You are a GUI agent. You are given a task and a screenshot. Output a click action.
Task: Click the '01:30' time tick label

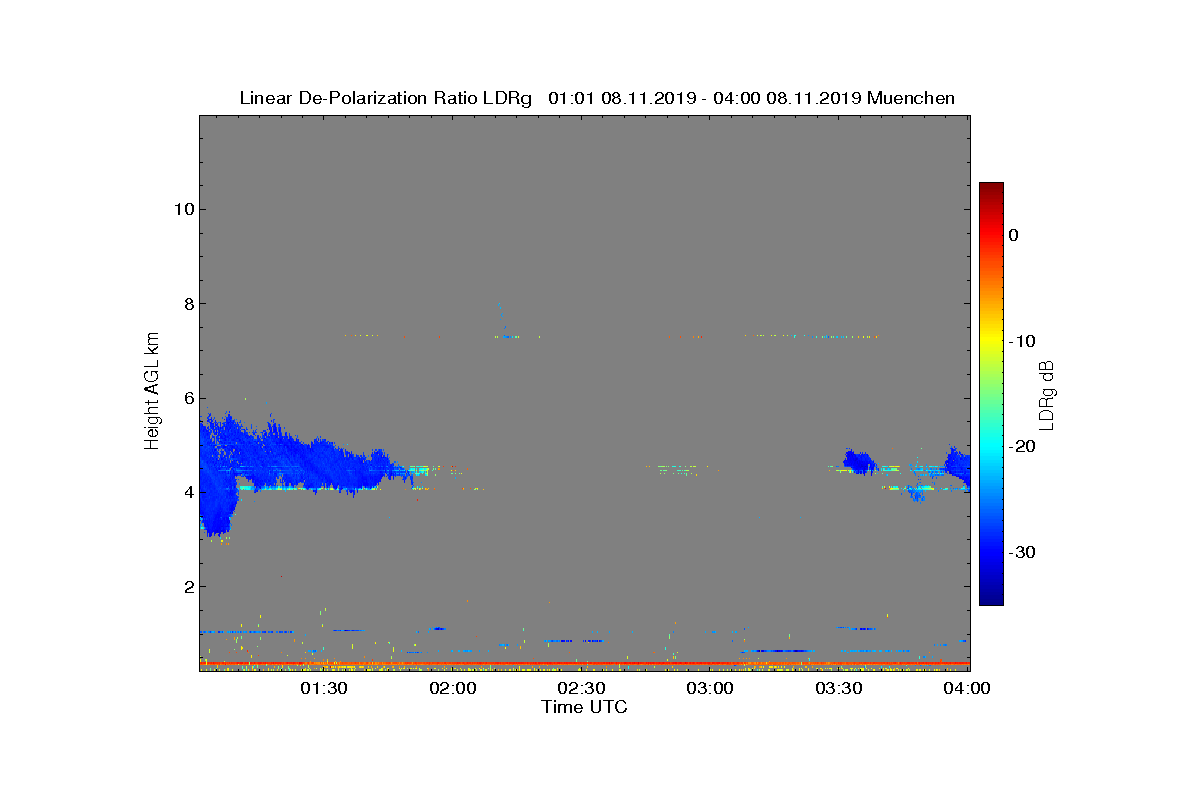coord(324,689)
